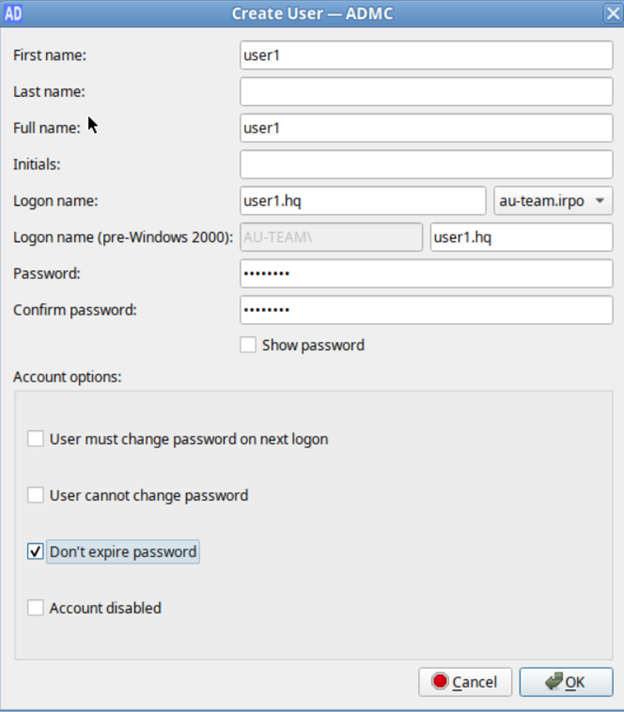Click the Confirm password field
The image size is (624, 712).
point(426,310)
